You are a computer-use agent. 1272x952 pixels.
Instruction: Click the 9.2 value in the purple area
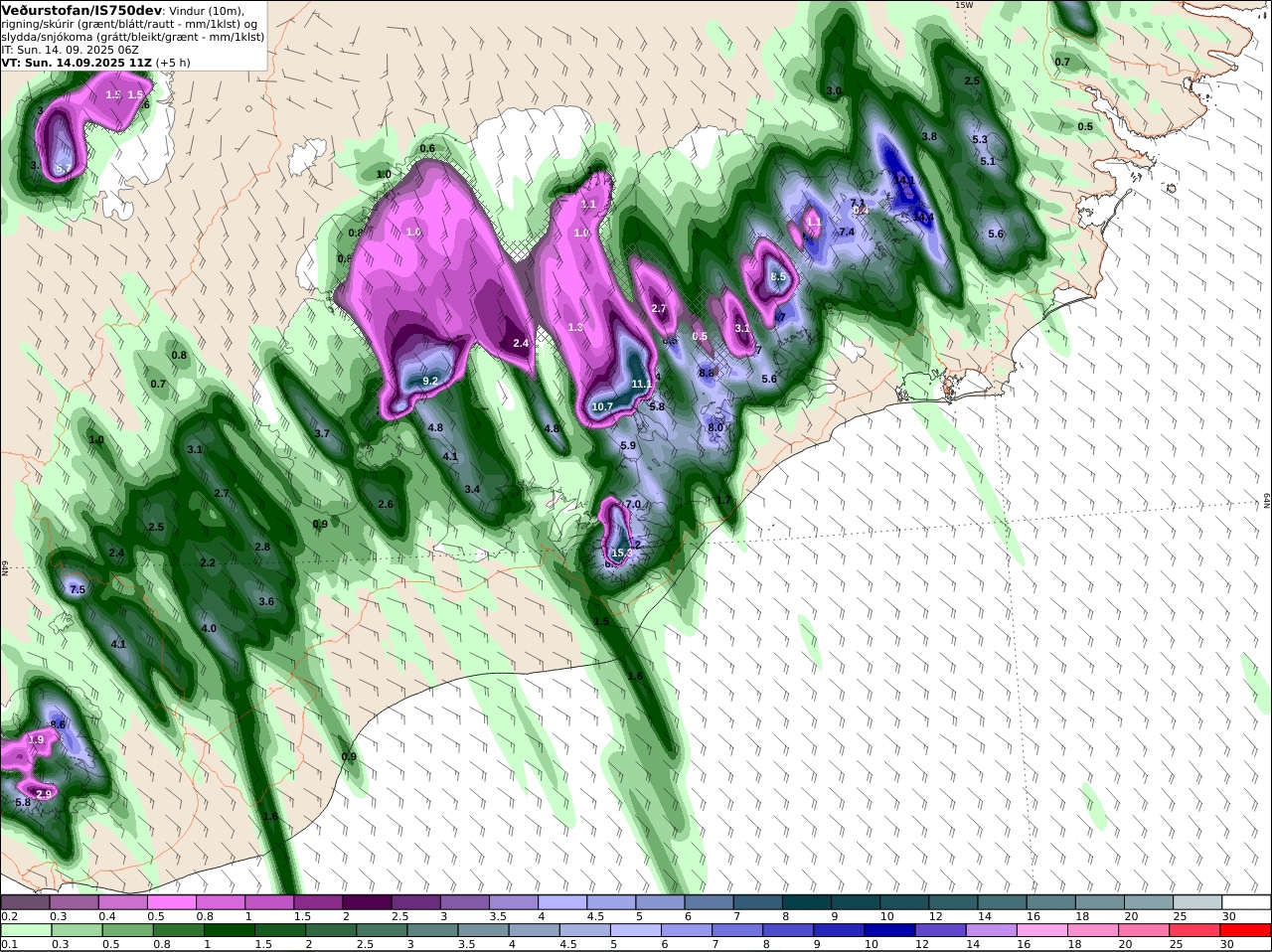pos(430,381)
